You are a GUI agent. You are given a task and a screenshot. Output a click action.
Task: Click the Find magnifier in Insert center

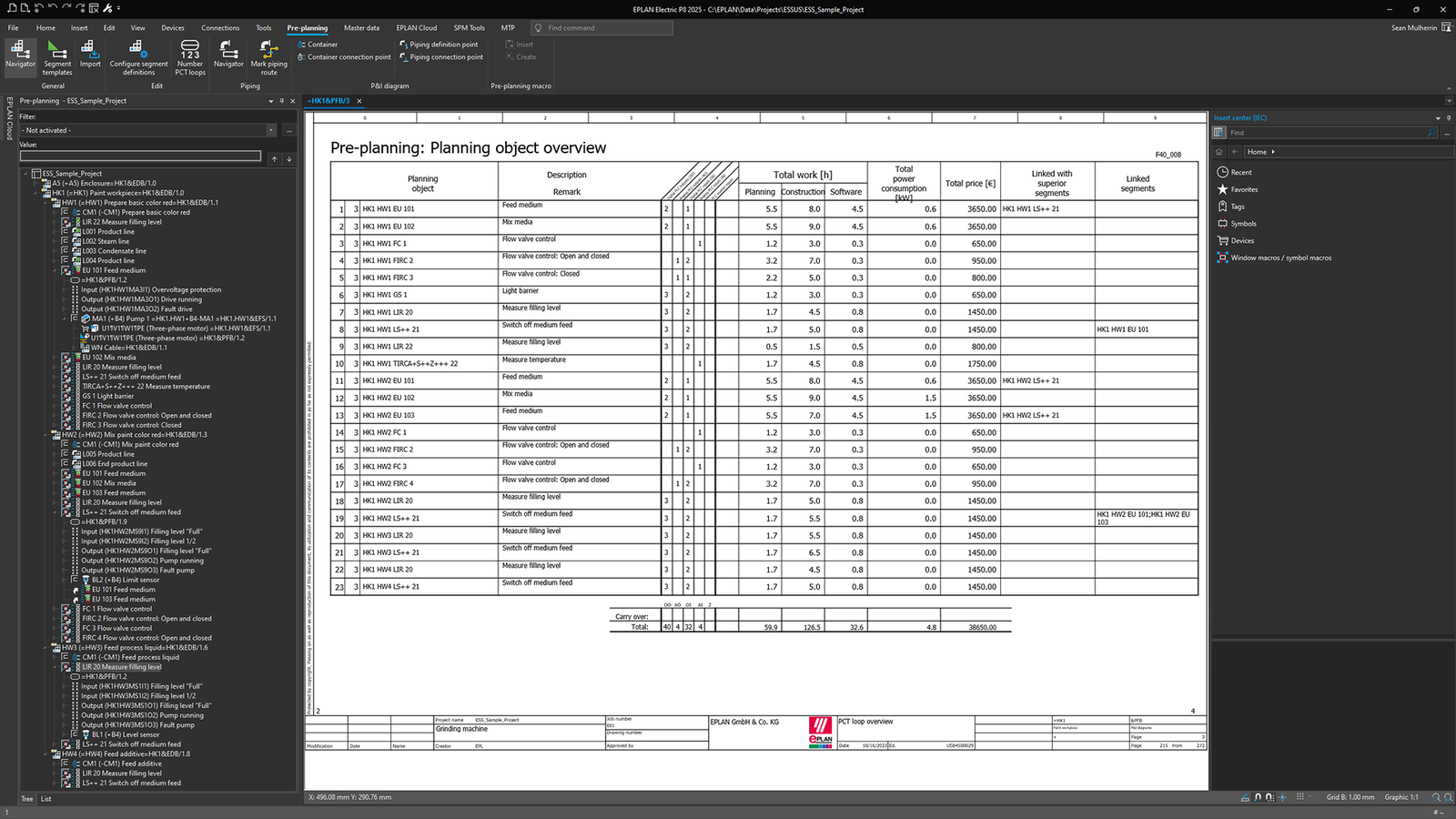tap(1431, 132)
